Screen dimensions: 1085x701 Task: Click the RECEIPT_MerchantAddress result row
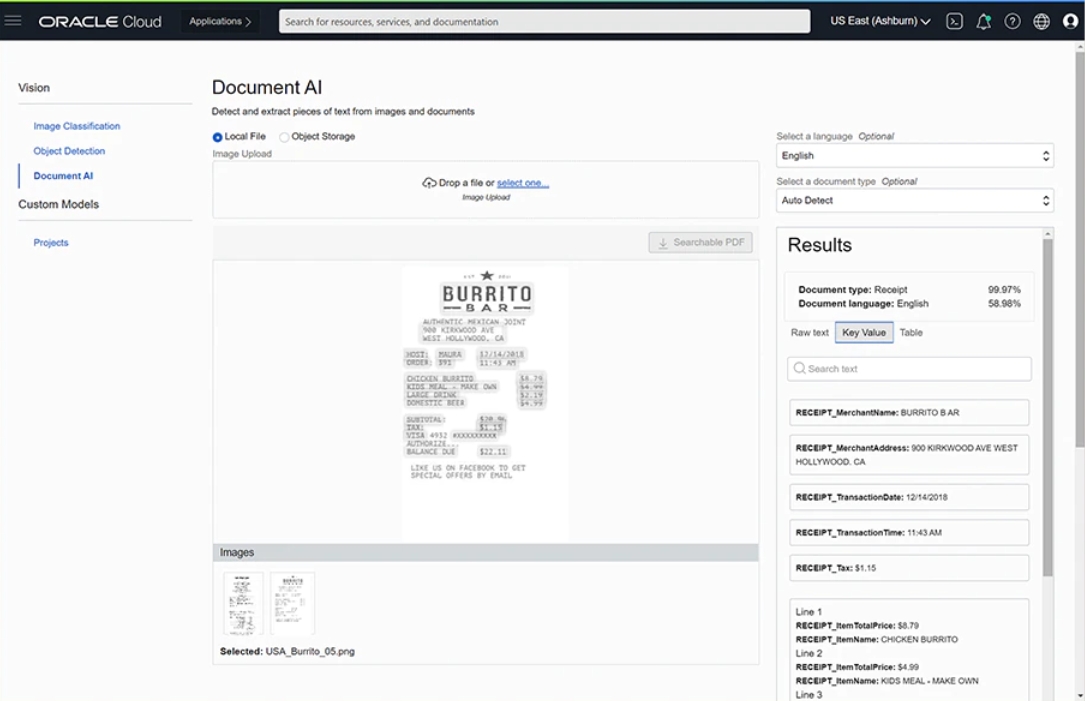[909, 455]
